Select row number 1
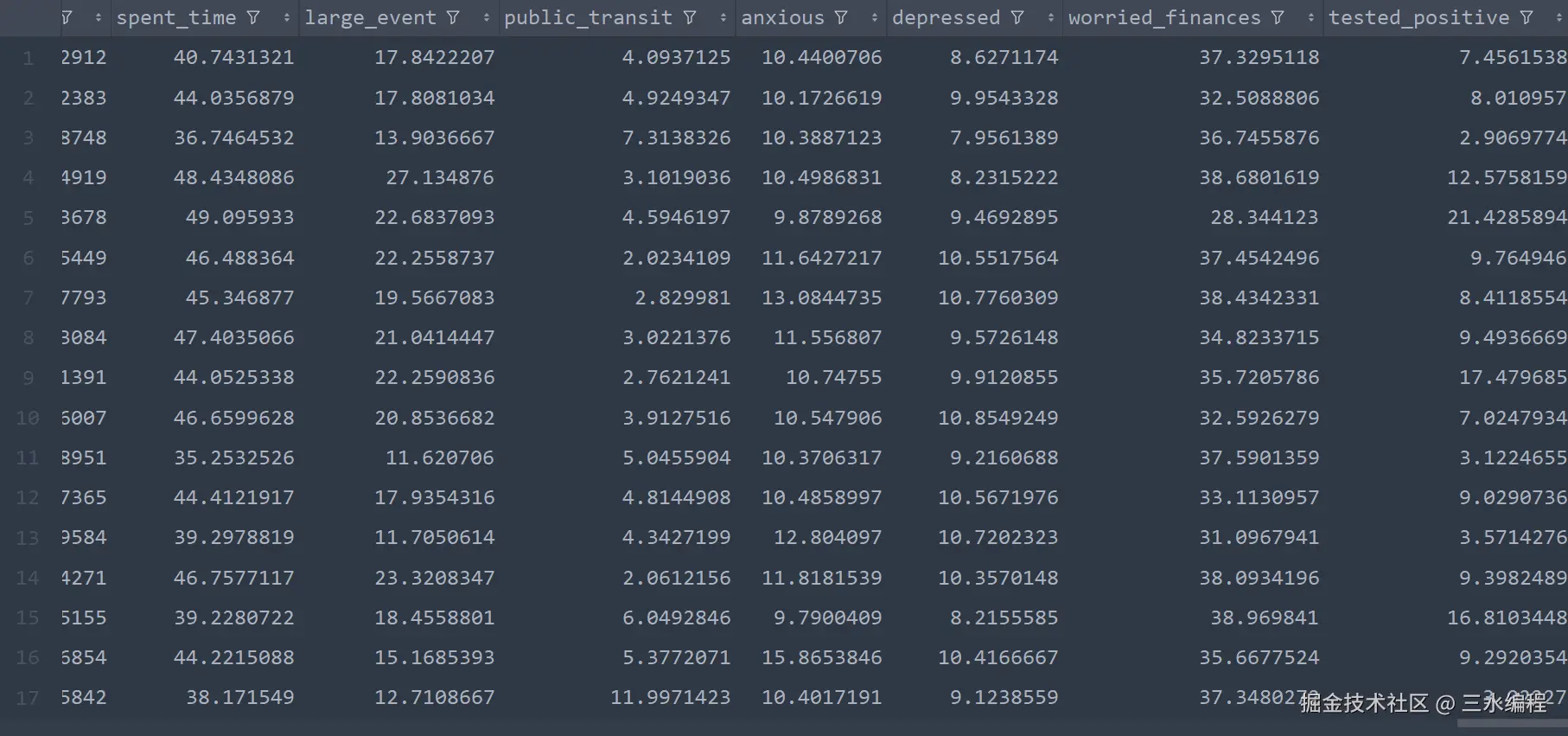 29,58
